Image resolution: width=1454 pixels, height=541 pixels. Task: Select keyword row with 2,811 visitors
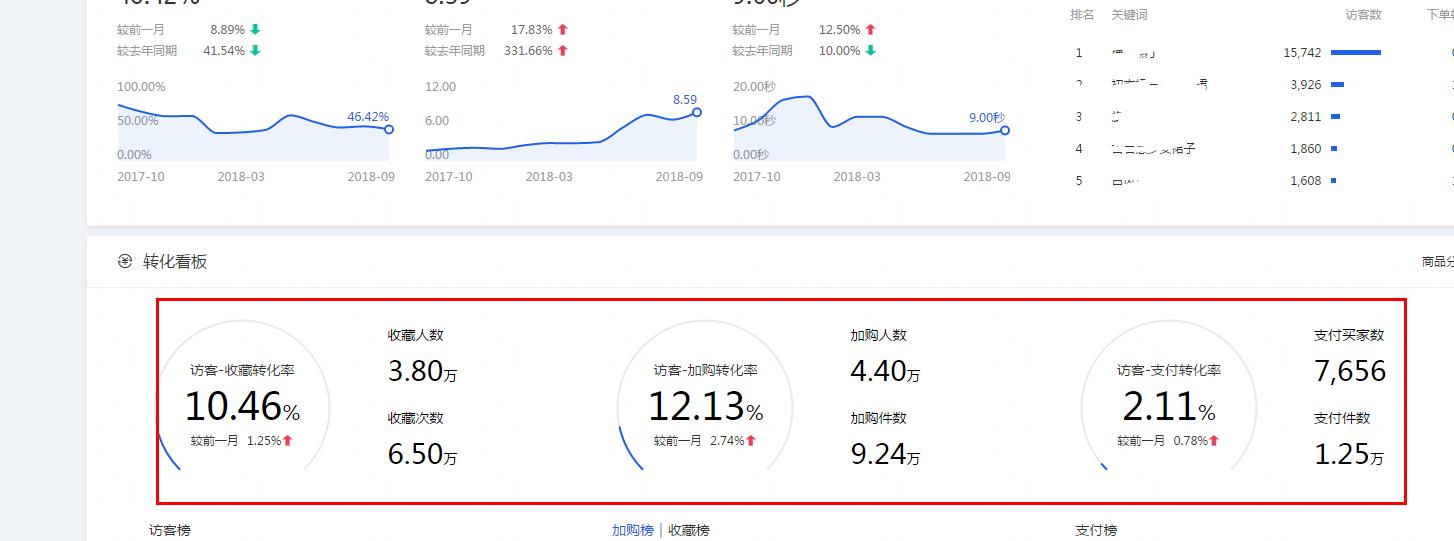pyautogui.click(x=1262, y=116)
